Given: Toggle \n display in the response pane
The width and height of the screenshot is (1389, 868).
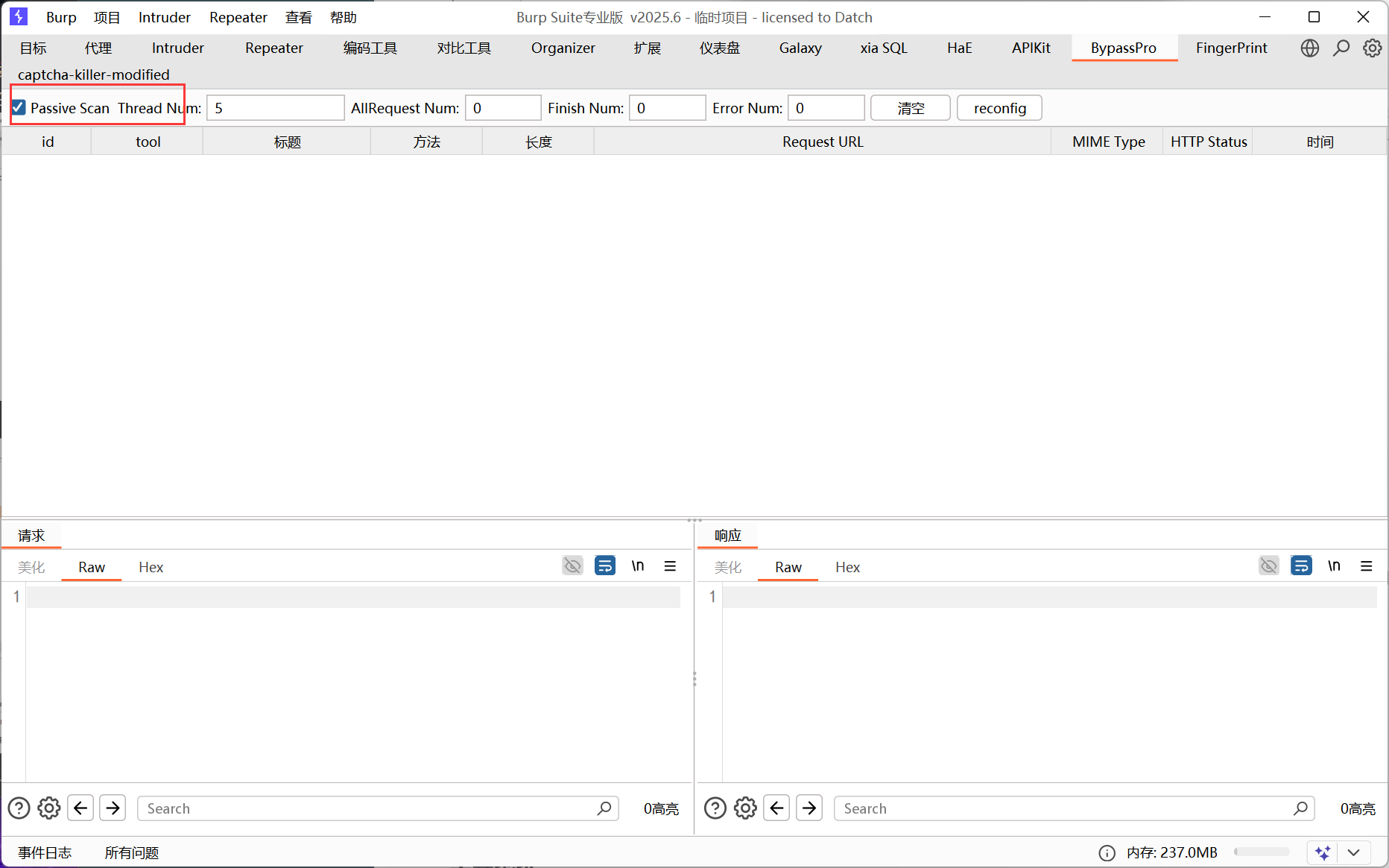Looking at the screenshot, I should coord(1335,566).
